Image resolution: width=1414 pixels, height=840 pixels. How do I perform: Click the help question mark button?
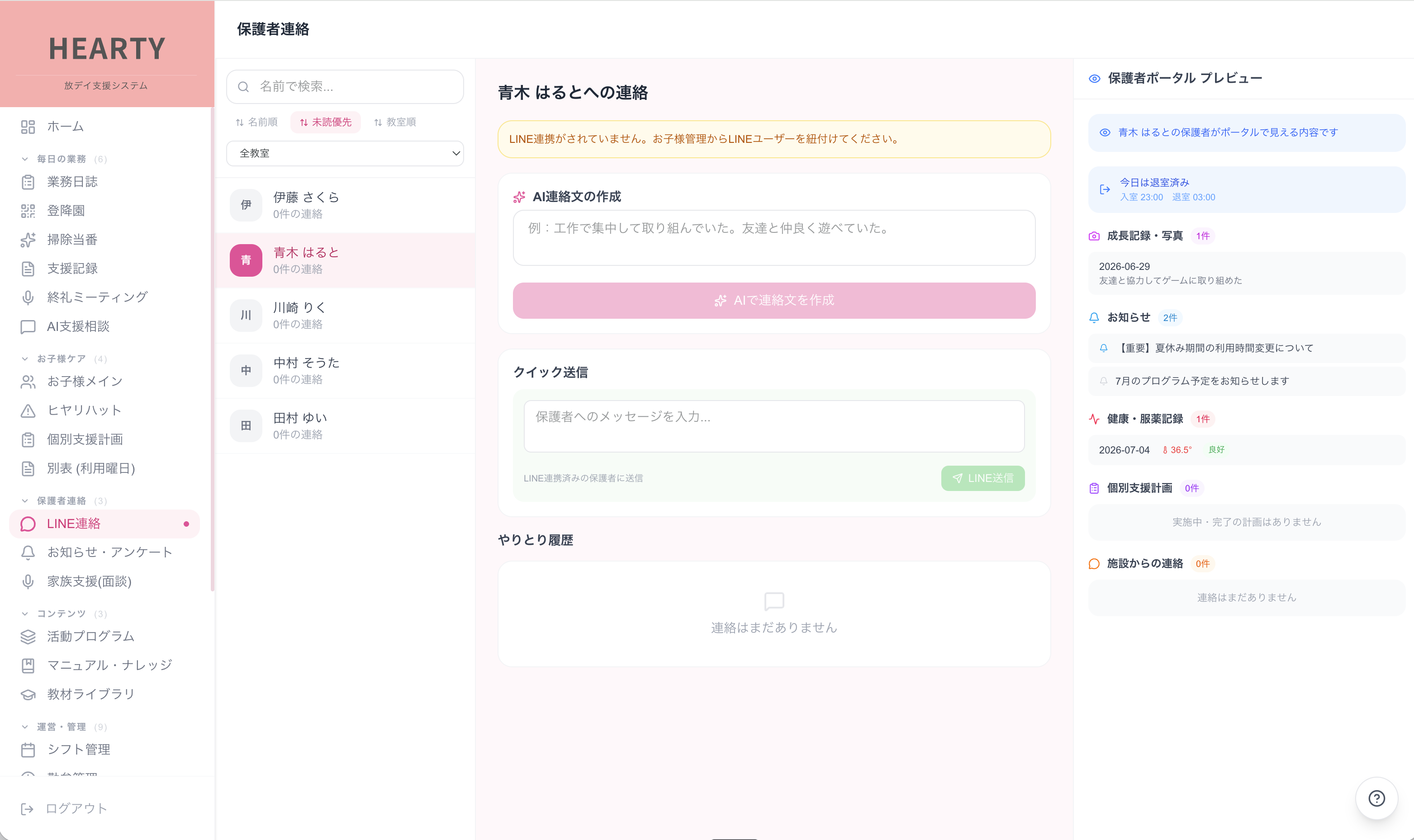pyautogui.click(x=1376, y=798)
